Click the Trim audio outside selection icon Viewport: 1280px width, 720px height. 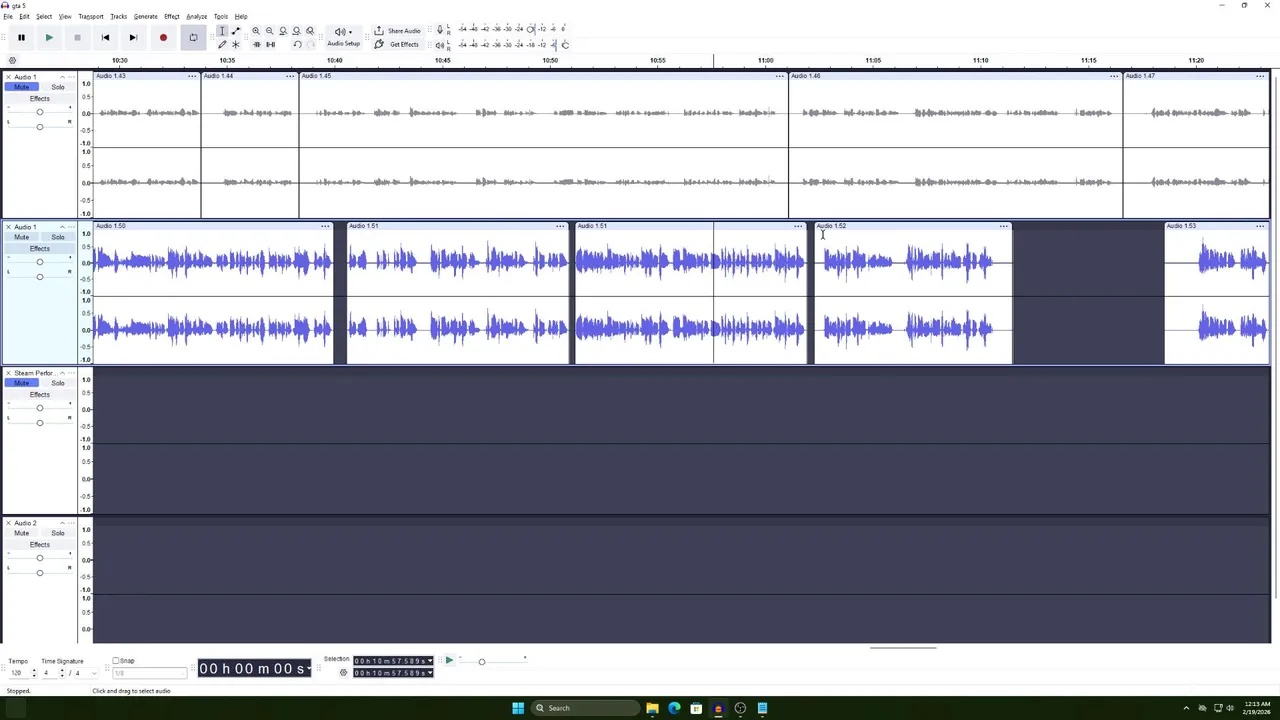257,45
